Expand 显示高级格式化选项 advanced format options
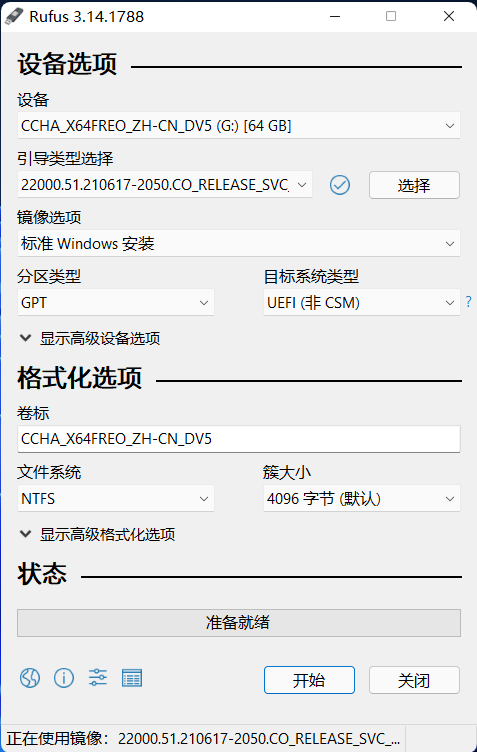 (97, 534)
